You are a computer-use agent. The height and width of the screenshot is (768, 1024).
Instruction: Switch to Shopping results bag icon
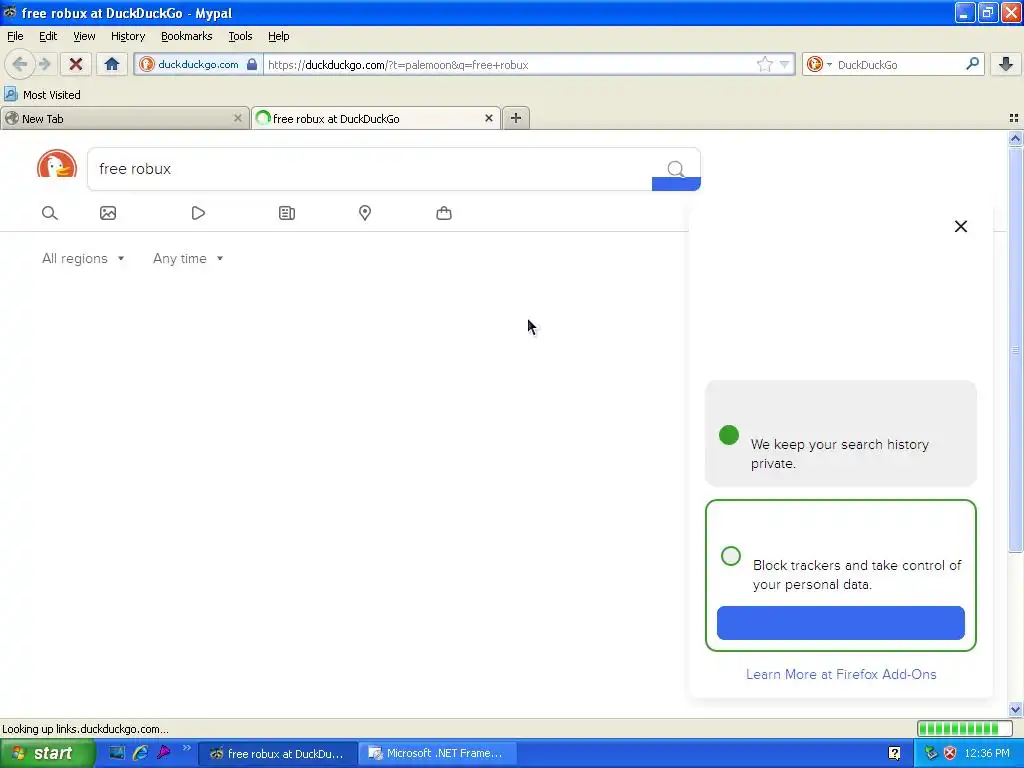coord(444,213)
